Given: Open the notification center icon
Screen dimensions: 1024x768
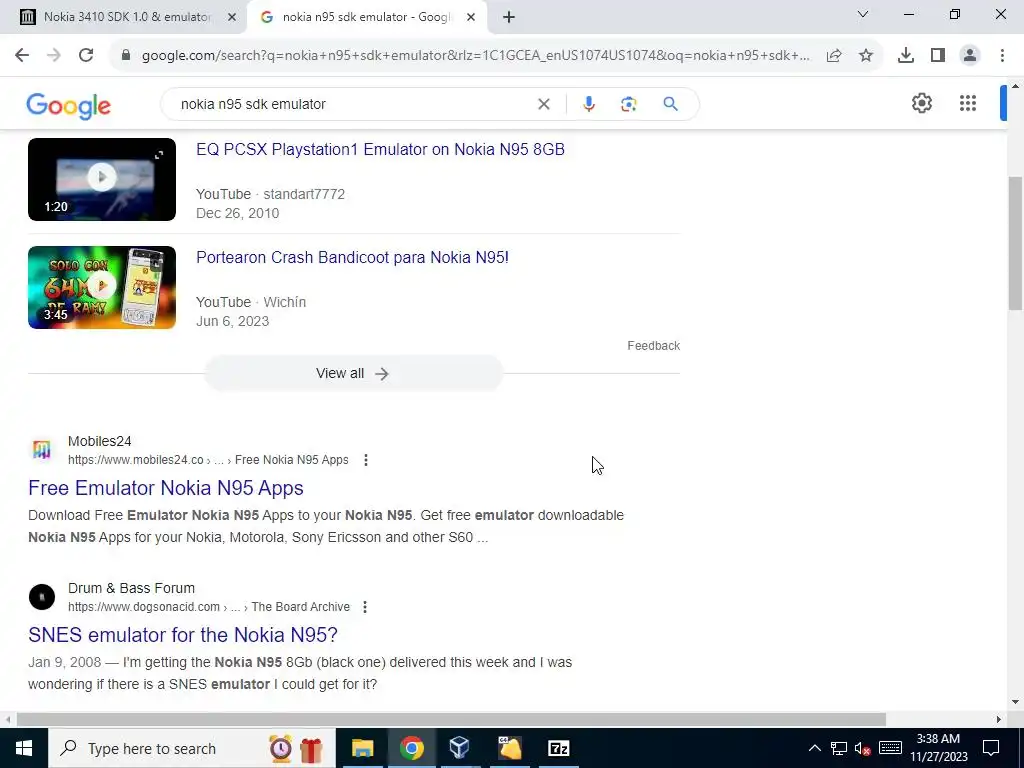Looking at the screenshot, I should (x=991, y=748).
